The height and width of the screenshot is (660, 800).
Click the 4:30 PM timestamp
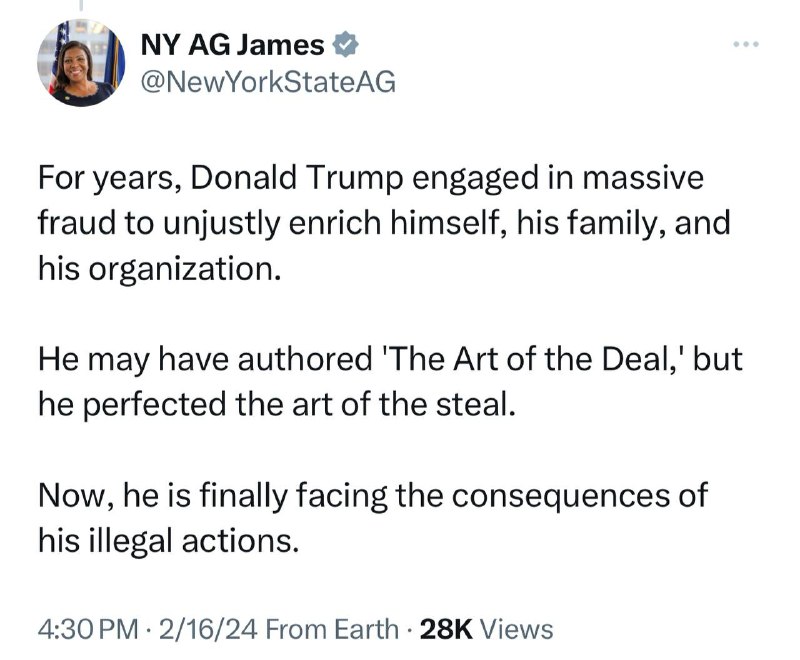point(88,628)
